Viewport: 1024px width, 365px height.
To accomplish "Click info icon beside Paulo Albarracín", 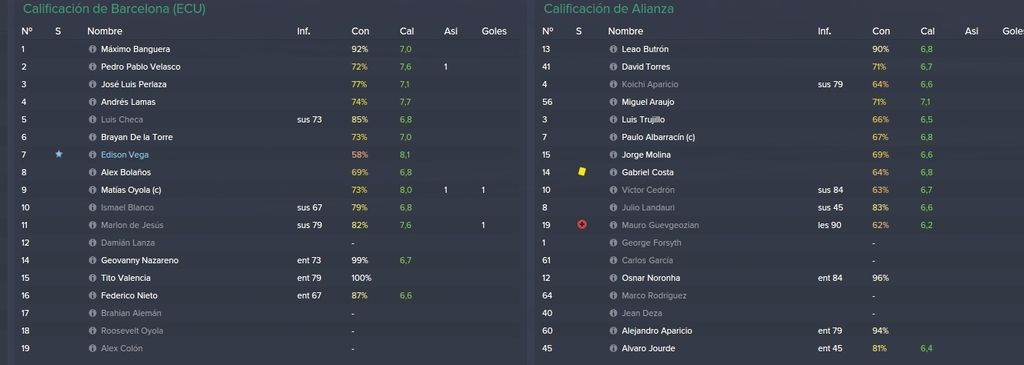I will [613, 137].
